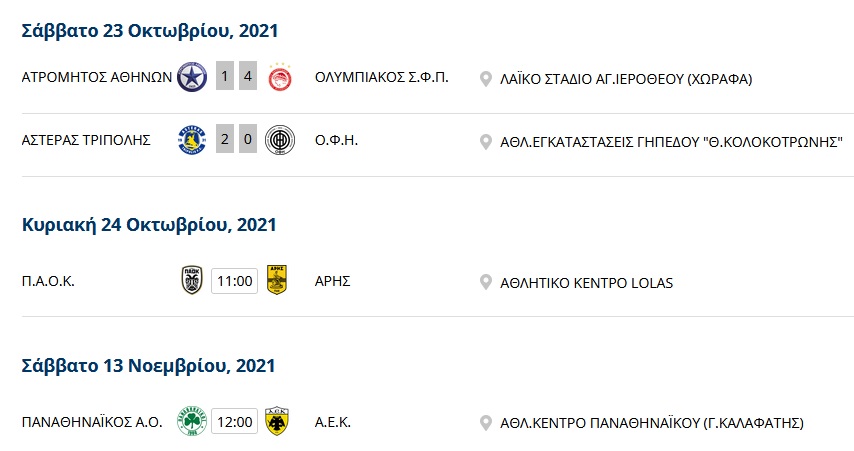Open the ΟΛΥΜΠΙΑΚΟΣ Σ.Φ.Π. team name
Viewport: 854px width, 451px height.
(x=382, y=77)
